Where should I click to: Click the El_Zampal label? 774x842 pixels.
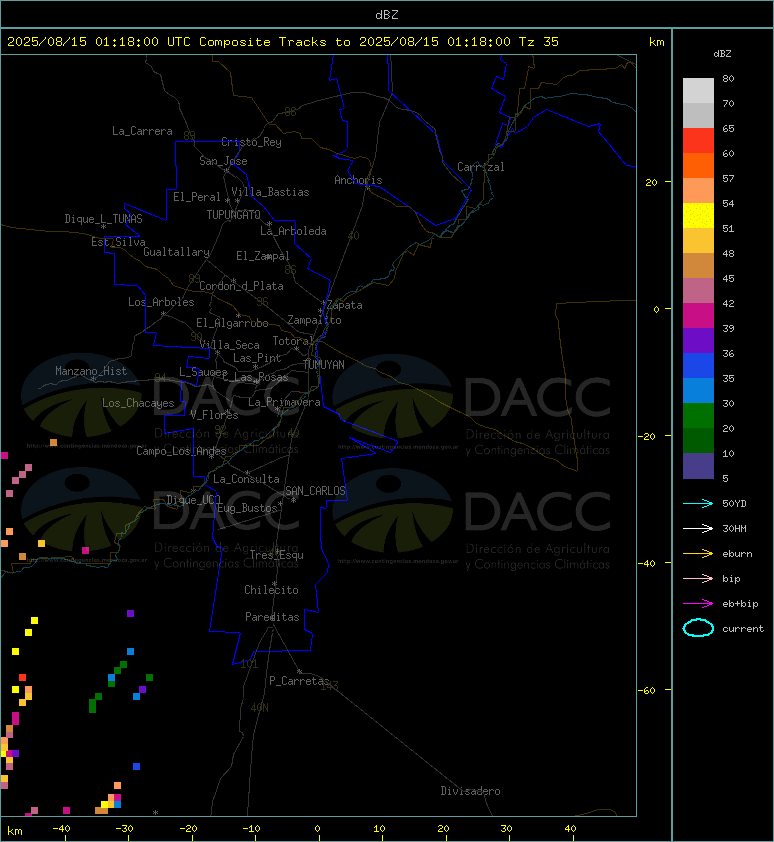point(263,256)
